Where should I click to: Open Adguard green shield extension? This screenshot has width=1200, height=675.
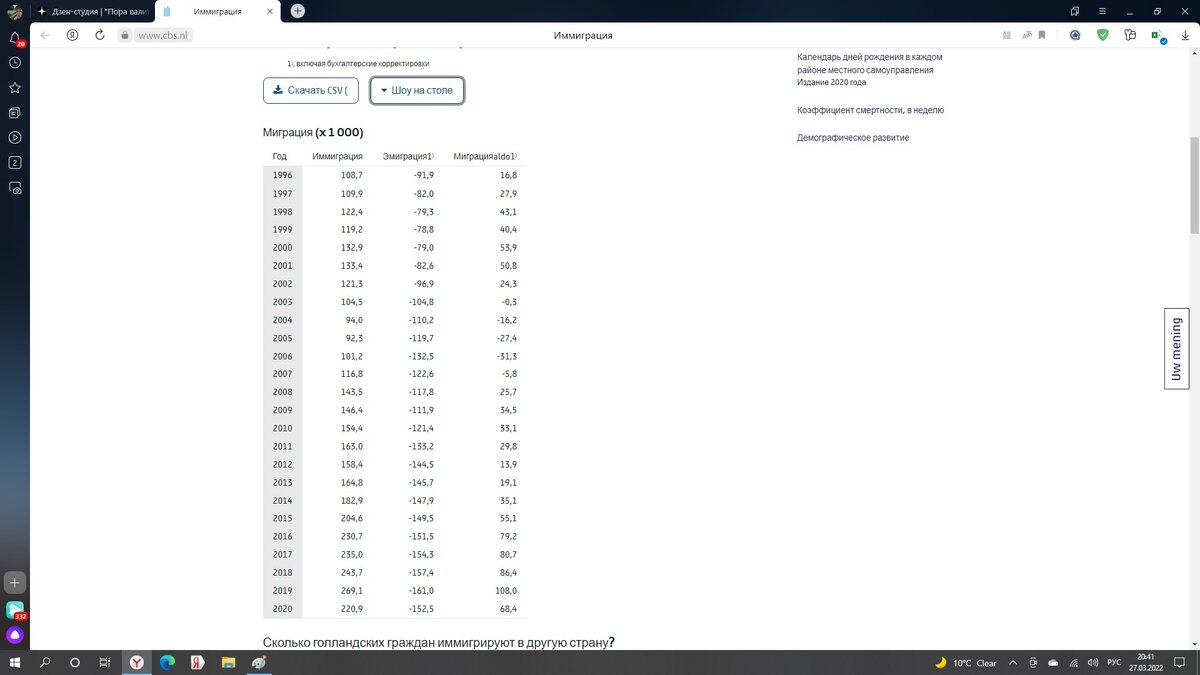tap(1103, 35)
